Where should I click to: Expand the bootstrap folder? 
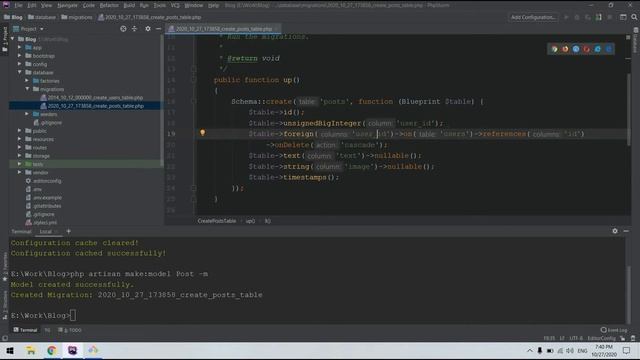(x=20, y=56)
